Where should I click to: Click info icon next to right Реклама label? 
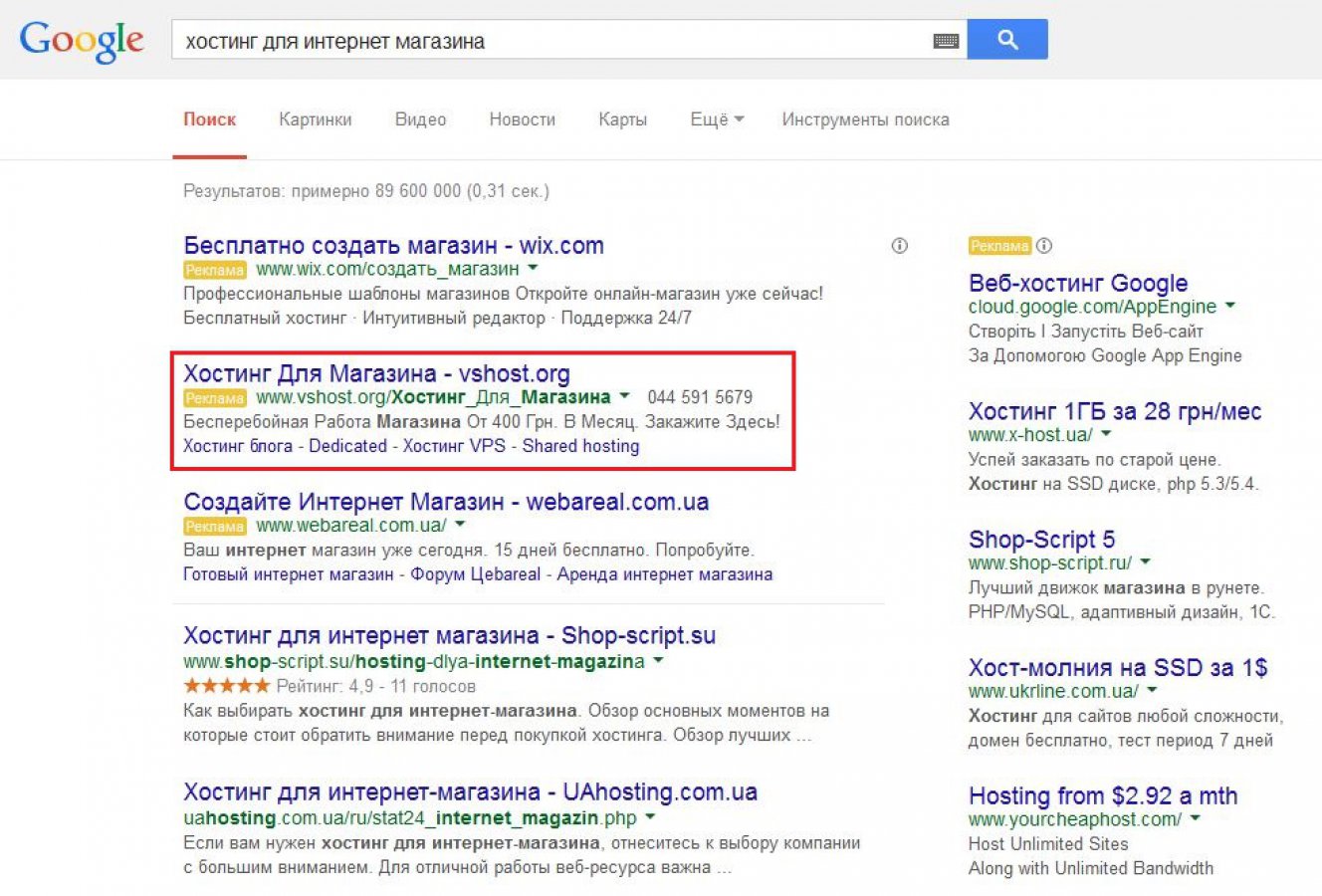(1043, 246)
